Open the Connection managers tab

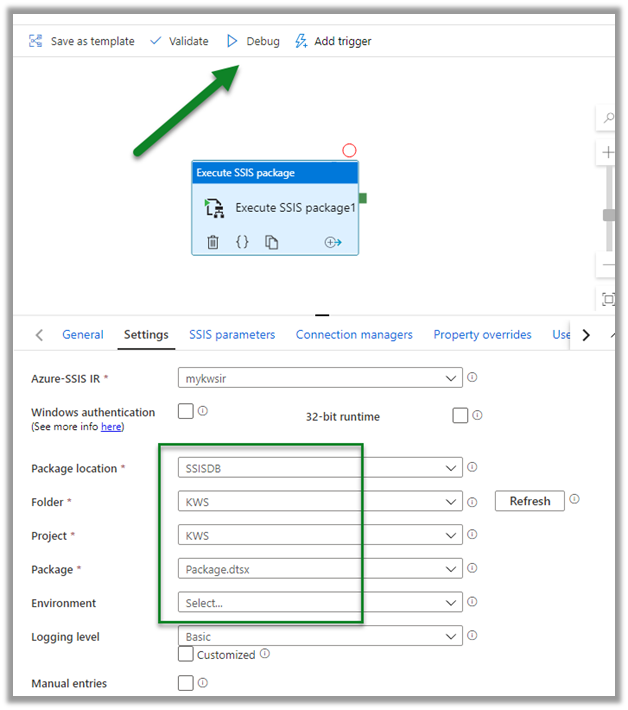click(x=354, y=335)
